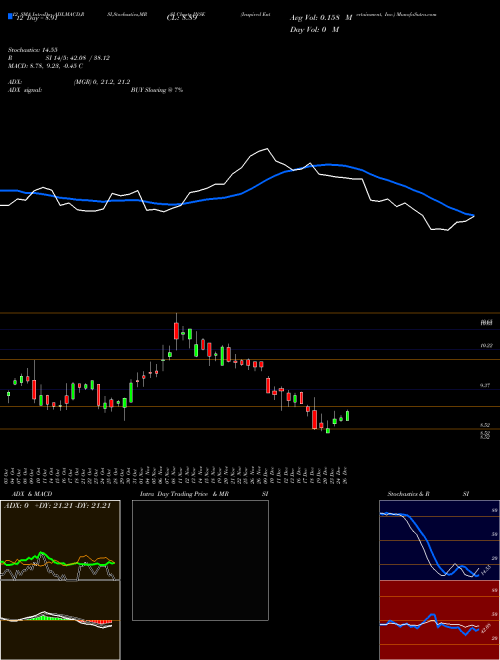
Task: Click the 'ADX: 0 +DY: 21.21 -DY: 21.21' header
Action: pos(57,506)
